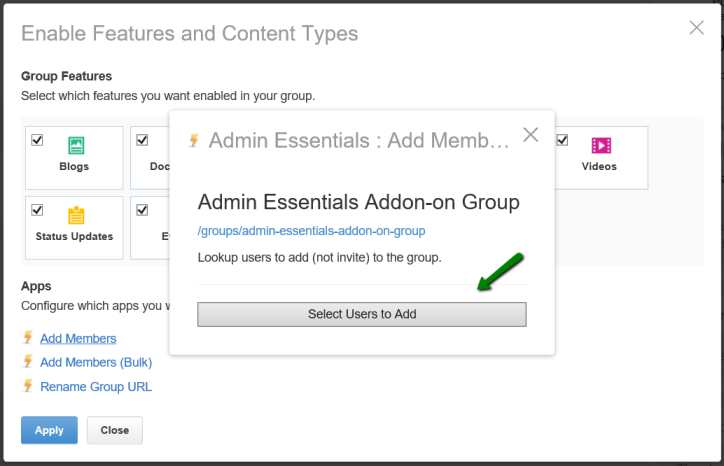Uncheck the Status Updates checkbox
724x466 pixels.
(37, 210)
